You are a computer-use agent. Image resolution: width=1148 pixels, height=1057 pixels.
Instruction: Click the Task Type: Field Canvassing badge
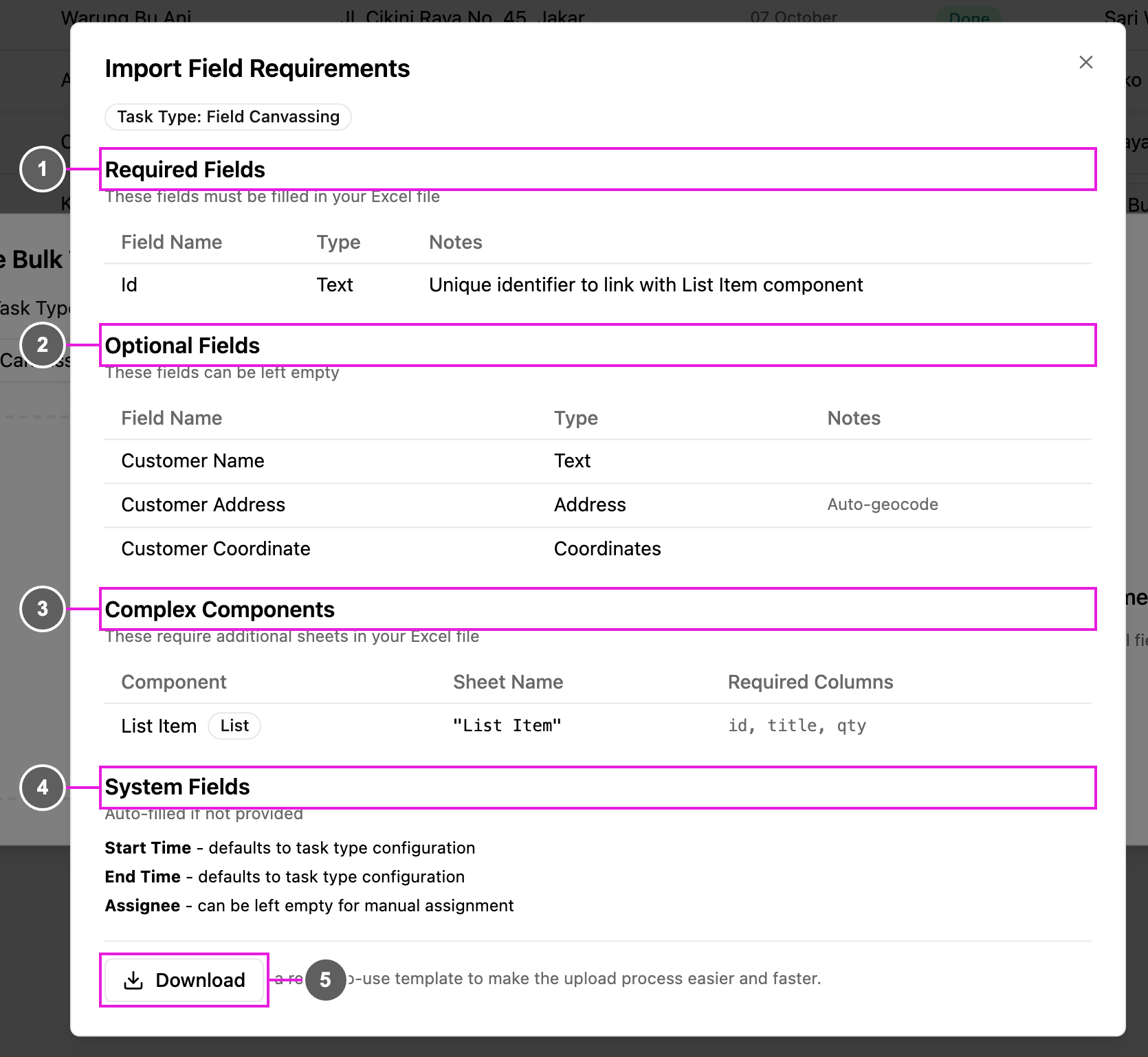click(228, 117)
